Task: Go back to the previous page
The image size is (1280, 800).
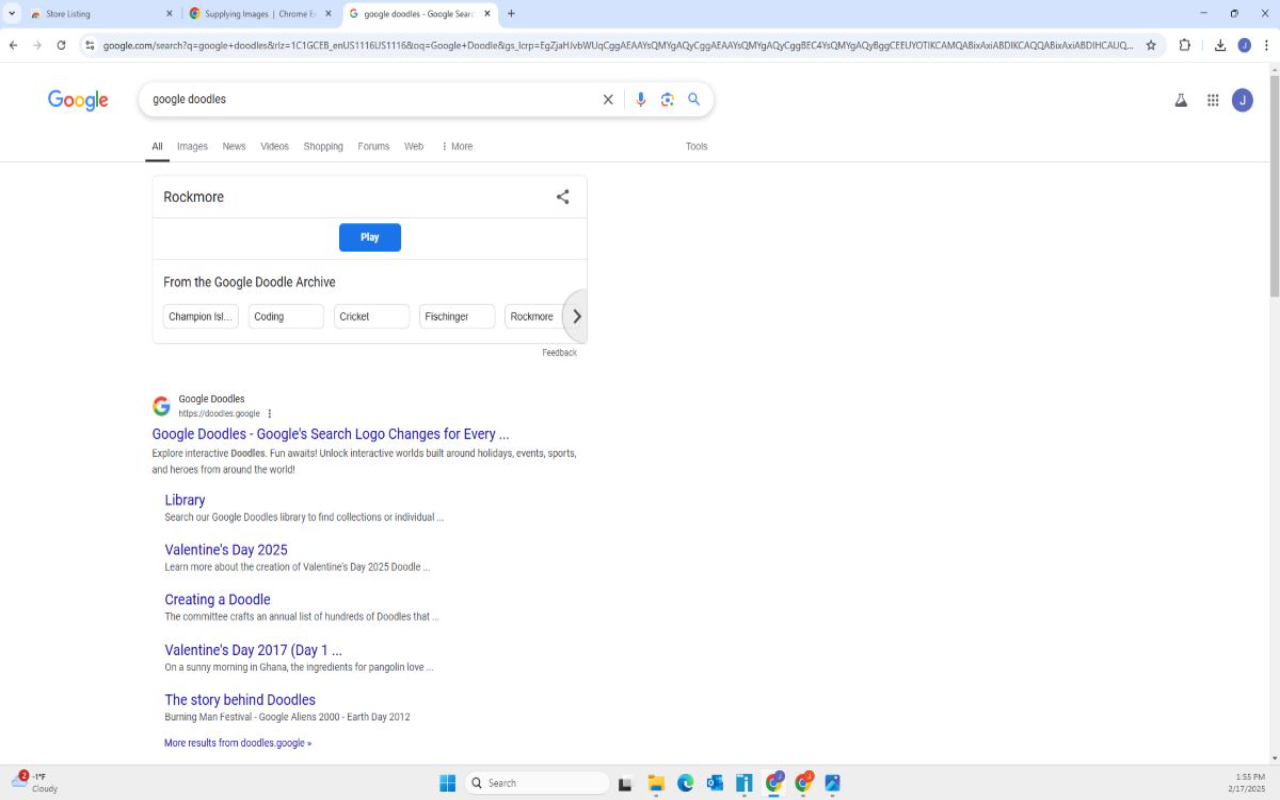Action: [x=13, y=45]
